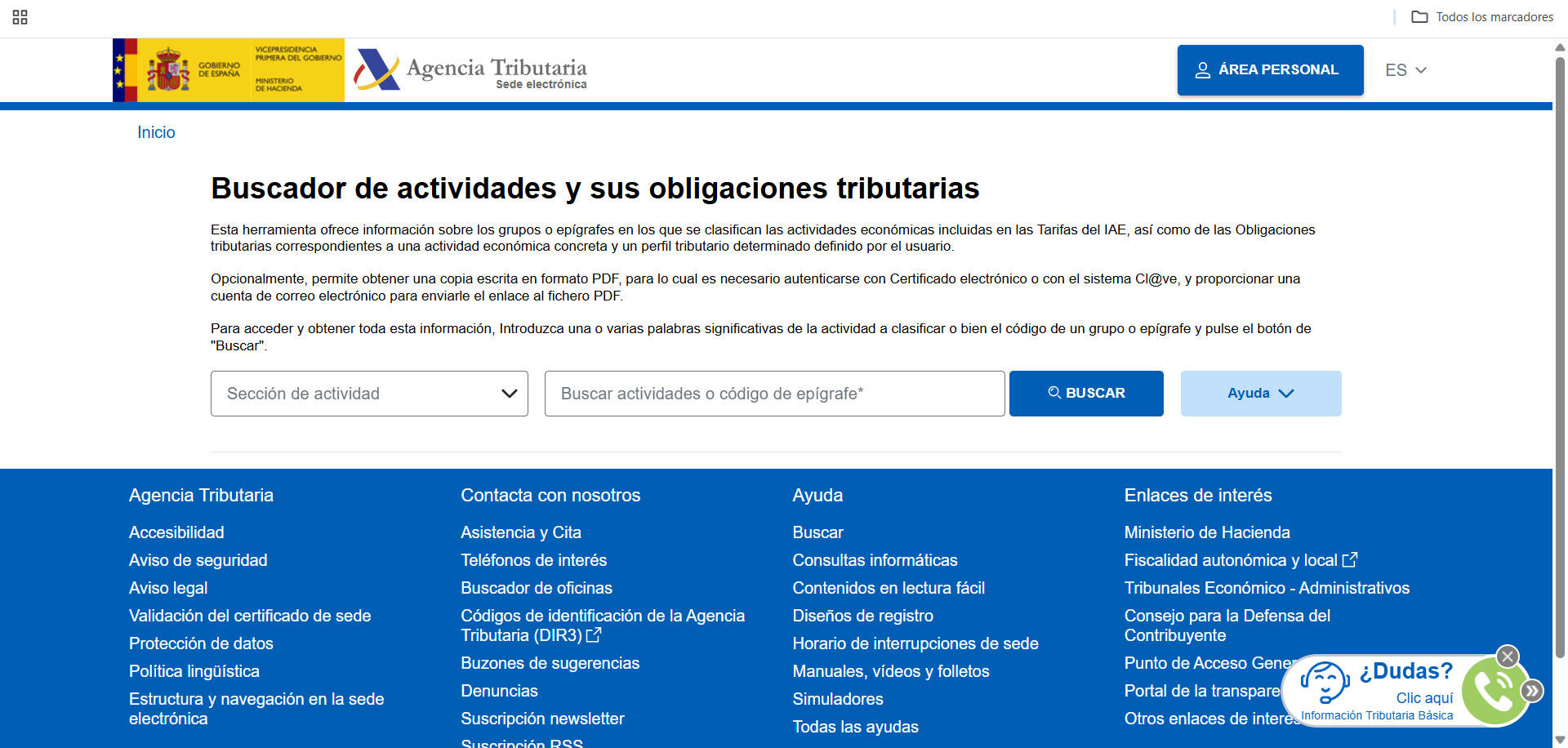Click the Agencia Tributaria Sede electrónica logo
This screenshot has width=1568, height=748.
click(x=471, y=71)
